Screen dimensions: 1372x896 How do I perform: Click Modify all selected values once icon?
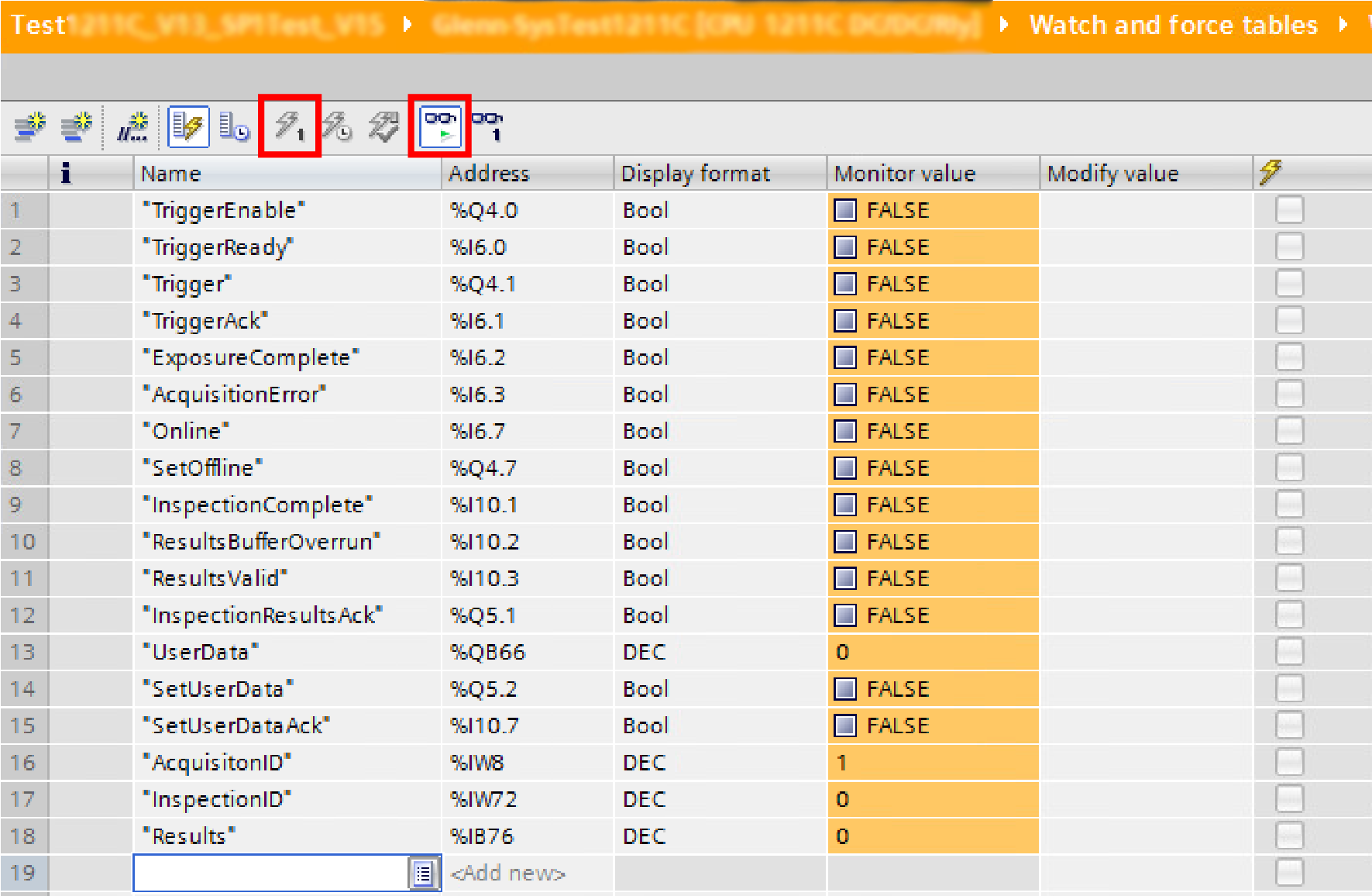point(290,126)
